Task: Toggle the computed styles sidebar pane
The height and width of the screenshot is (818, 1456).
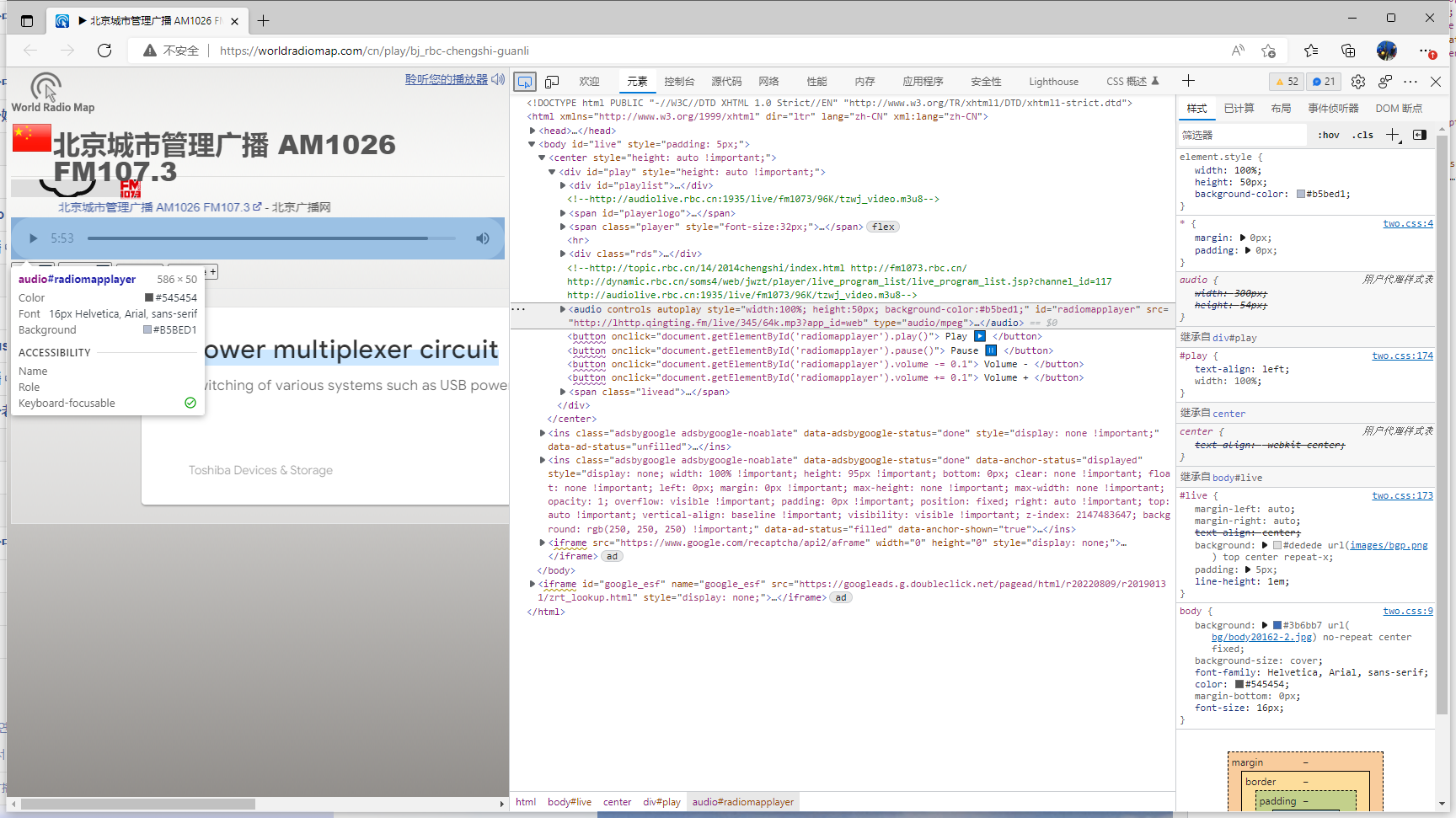Action: pos(1420,135)
